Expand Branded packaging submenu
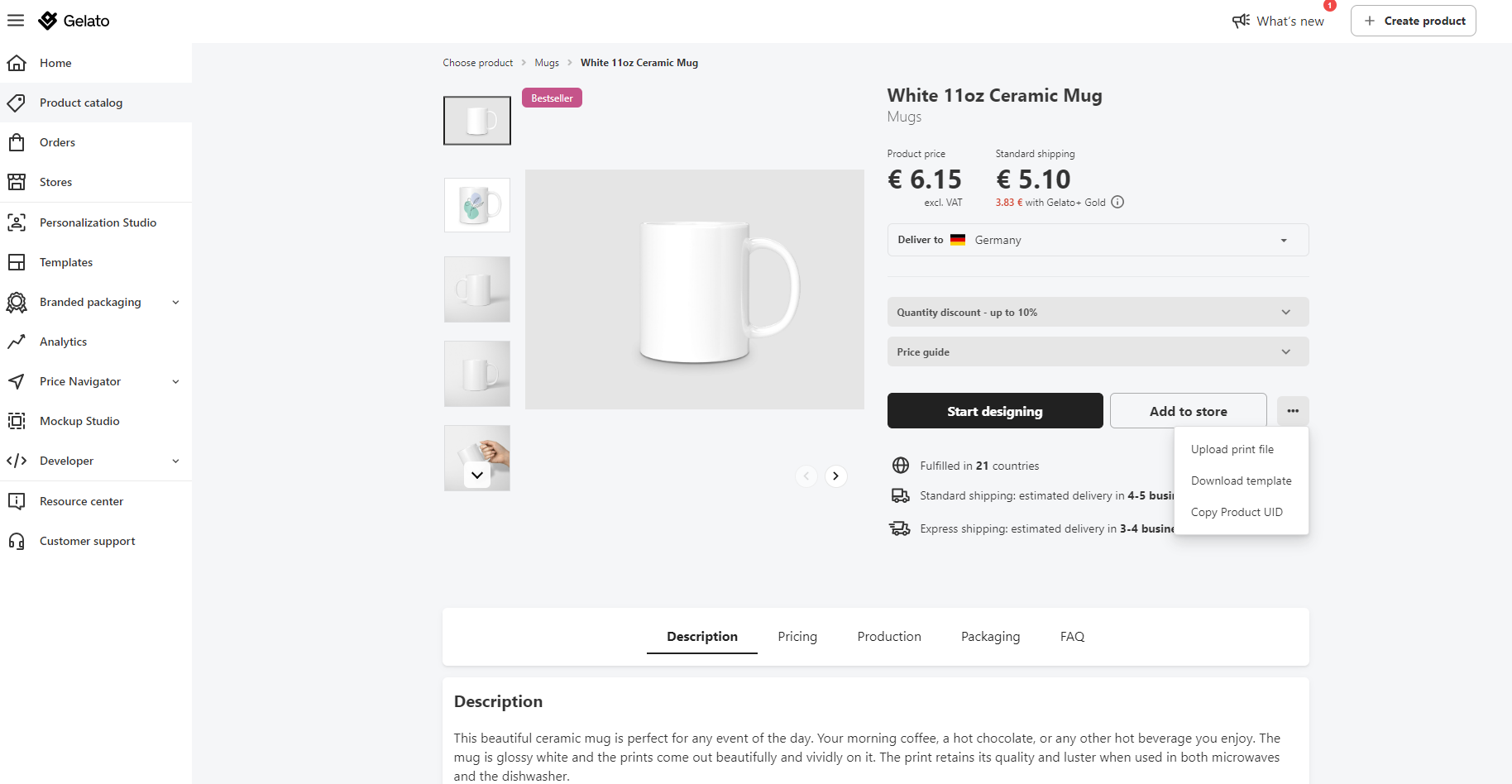This screenshot has width=1512, height=784. tap(175, 302)
